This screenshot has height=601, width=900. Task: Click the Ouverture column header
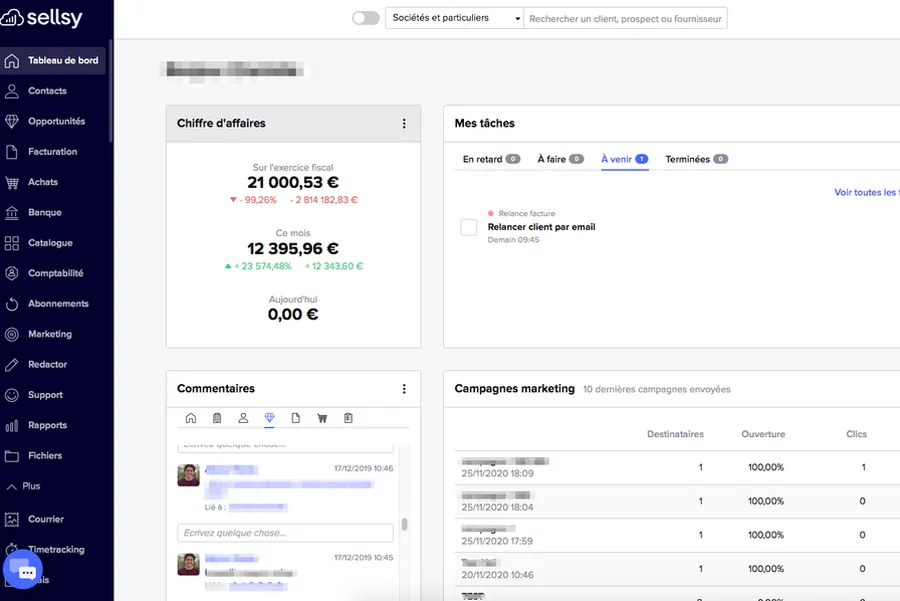click(x=763, y=434)
